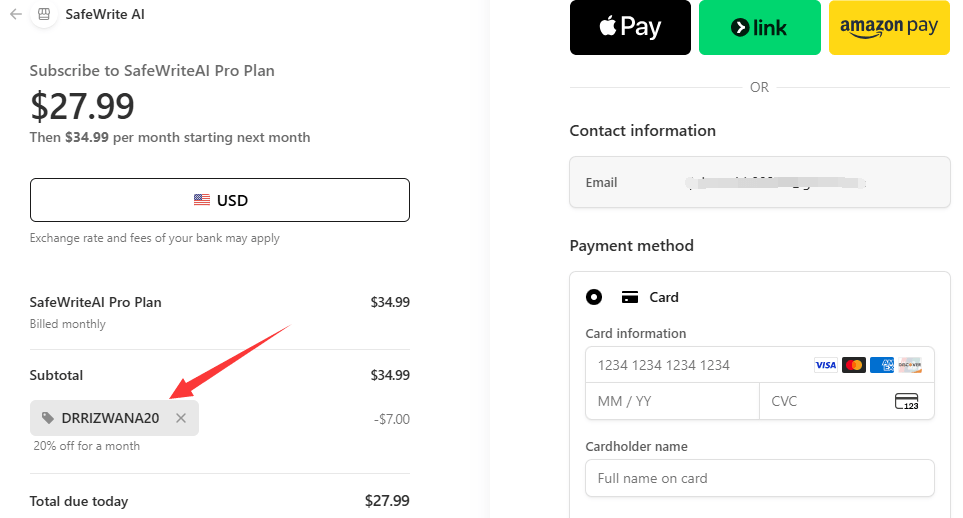Click the promo code tag icon
This screenshot has width=963, height=518.
tap(48, 418)
